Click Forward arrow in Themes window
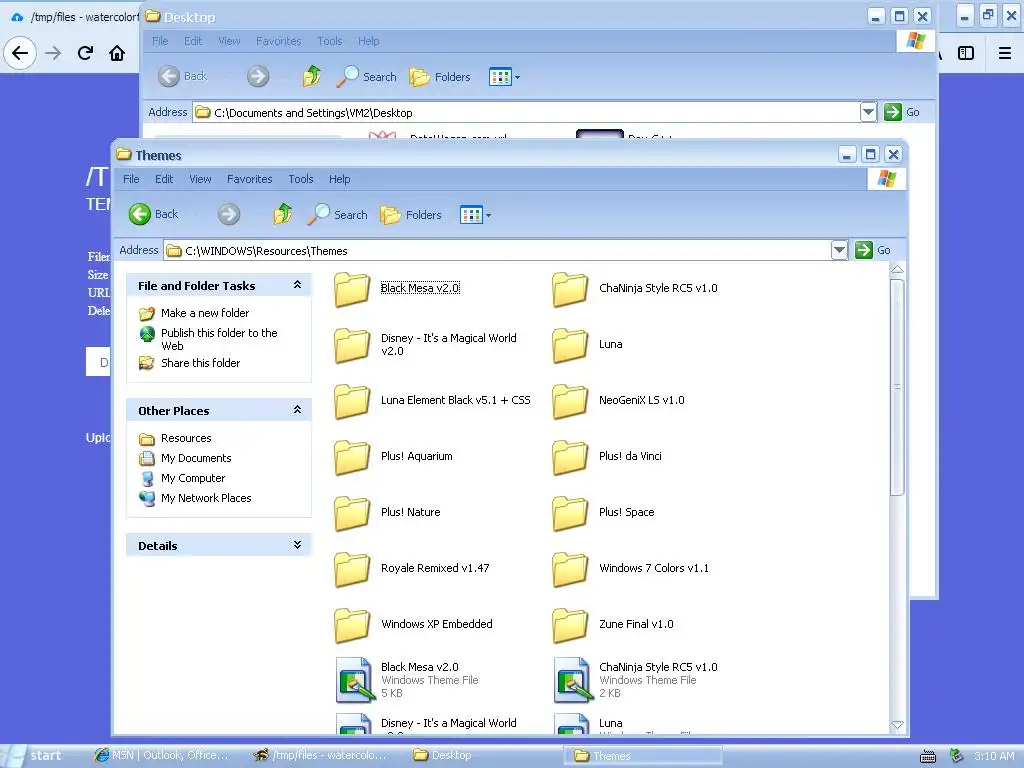1024x768 pixels. point(229,214)
